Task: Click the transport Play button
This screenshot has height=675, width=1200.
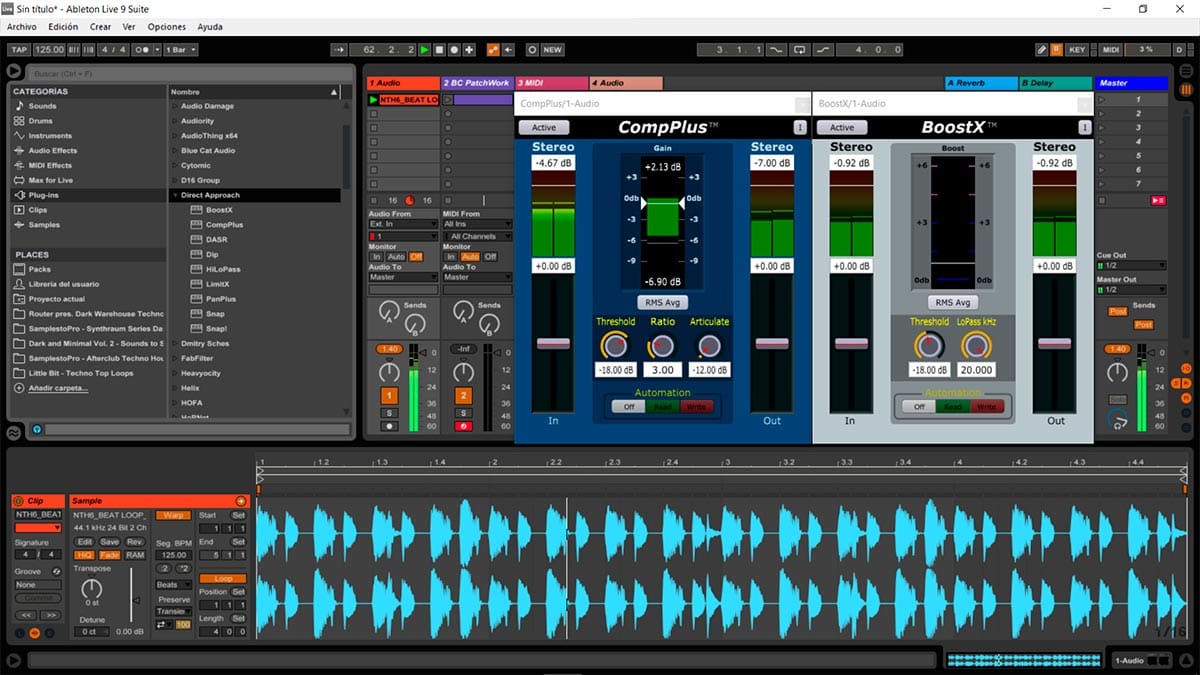Action: click(425, 49)
